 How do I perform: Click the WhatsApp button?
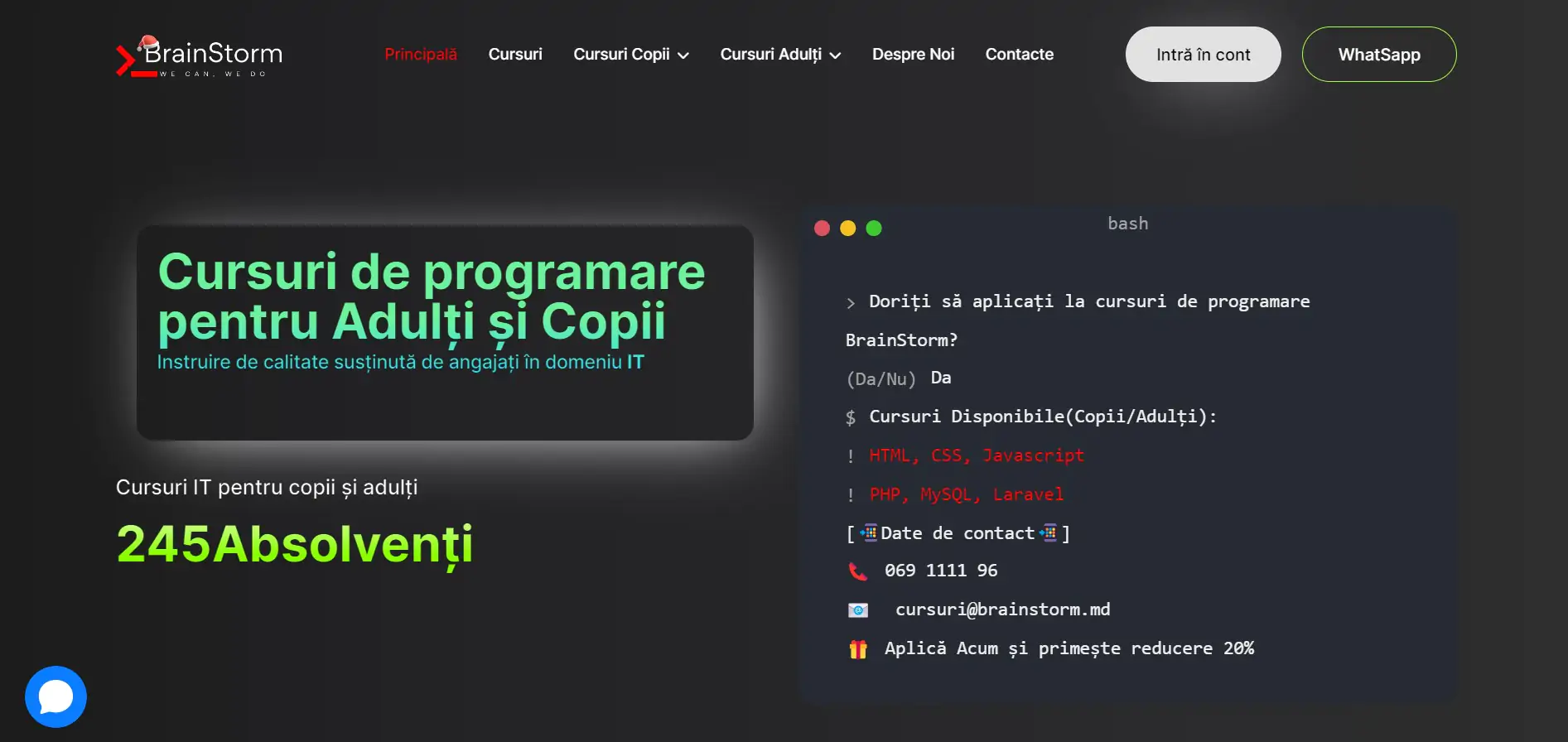coord(1379,55)
